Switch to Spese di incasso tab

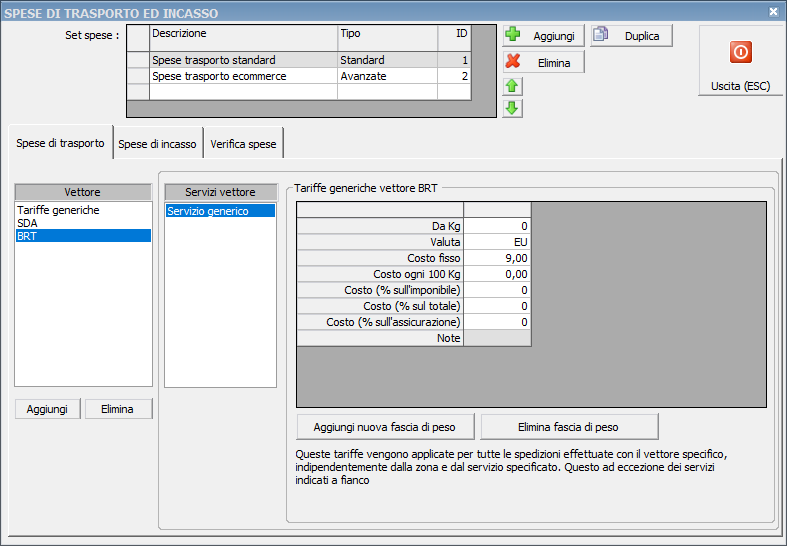pos(158,144)
